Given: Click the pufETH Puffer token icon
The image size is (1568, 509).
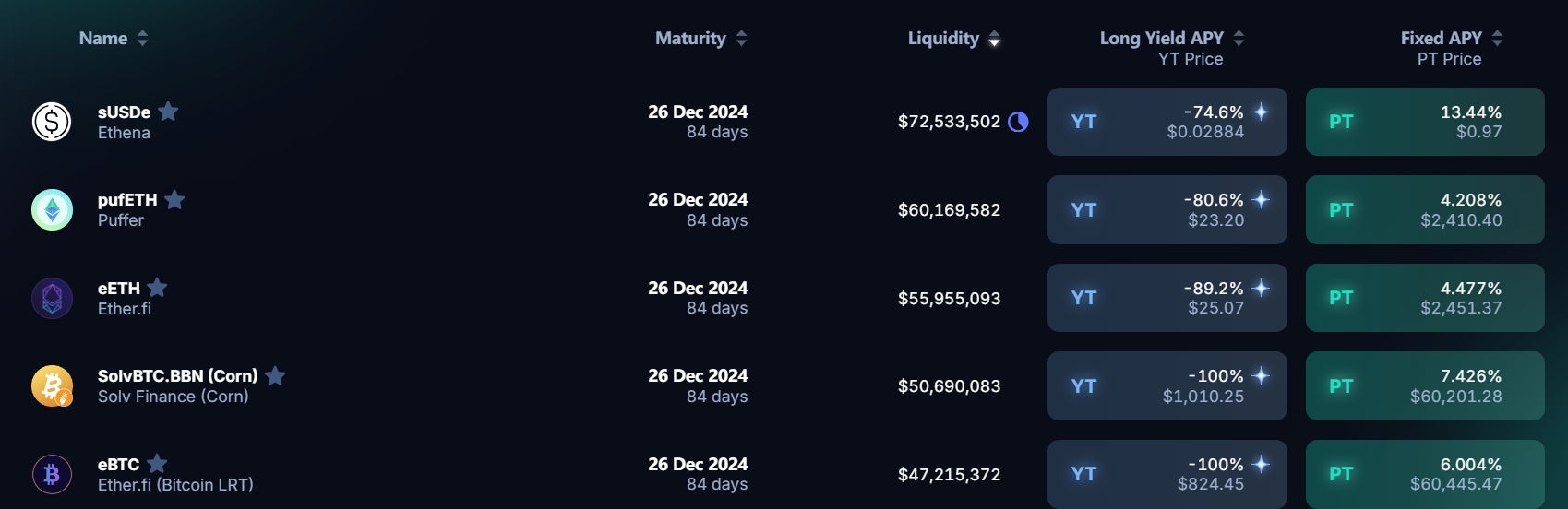Looking at the screenshot, I should (52, 210).
